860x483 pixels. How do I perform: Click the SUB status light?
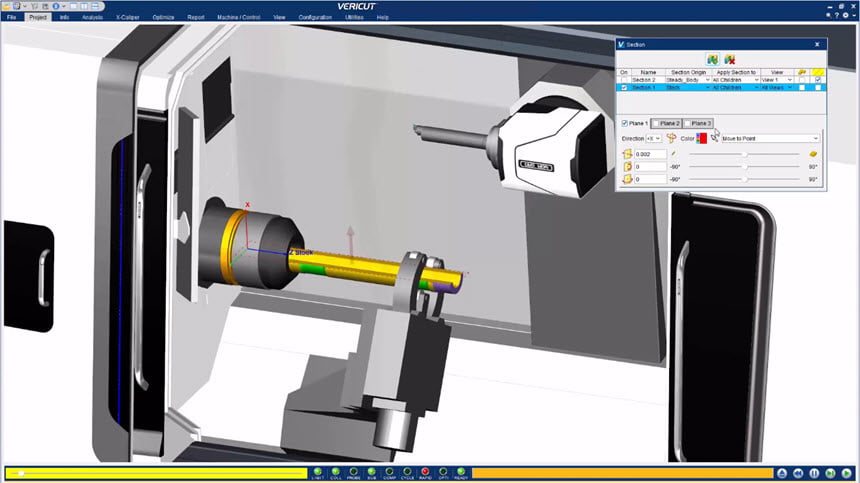[371, 472]
